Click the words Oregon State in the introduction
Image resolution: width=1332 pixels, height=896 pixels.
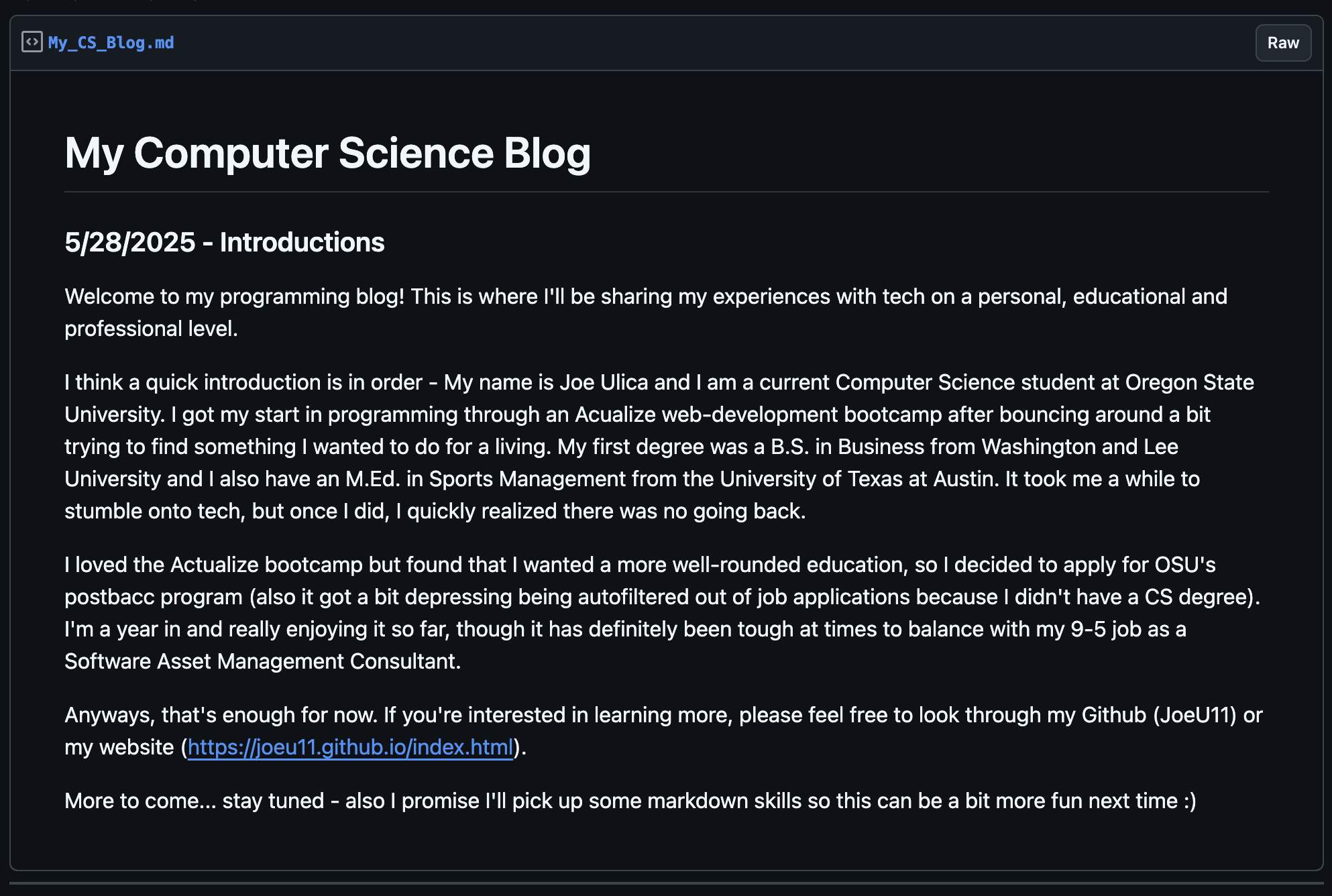1189,382
